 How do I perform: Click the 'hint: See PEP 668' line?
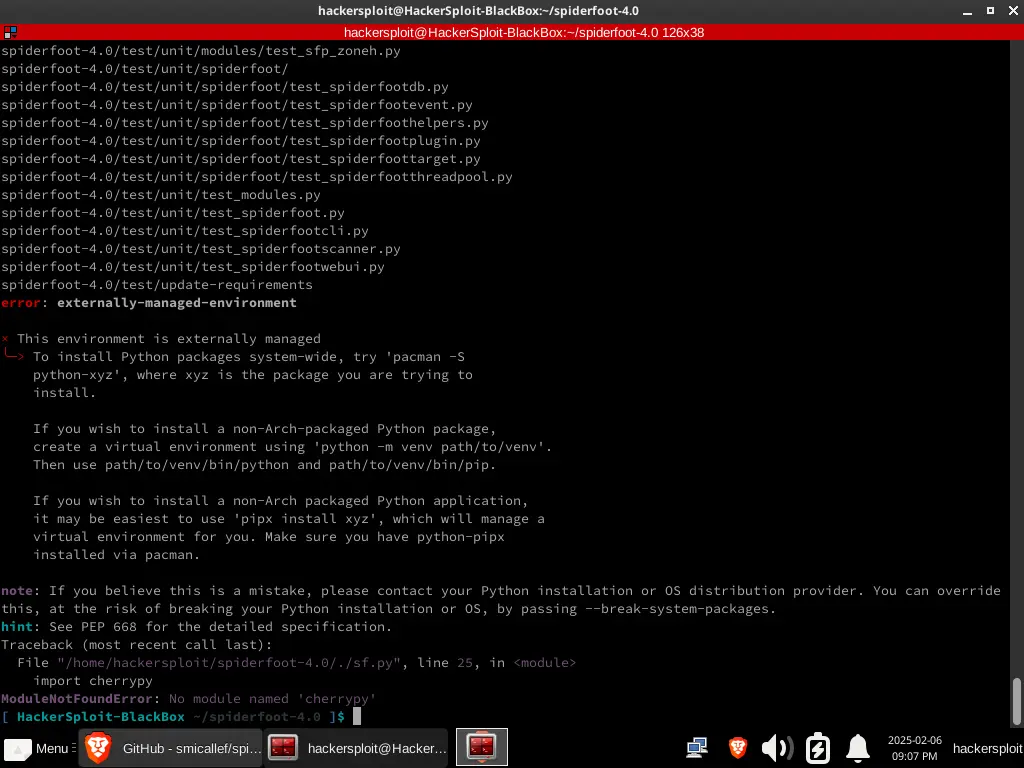tap(196, 627)
